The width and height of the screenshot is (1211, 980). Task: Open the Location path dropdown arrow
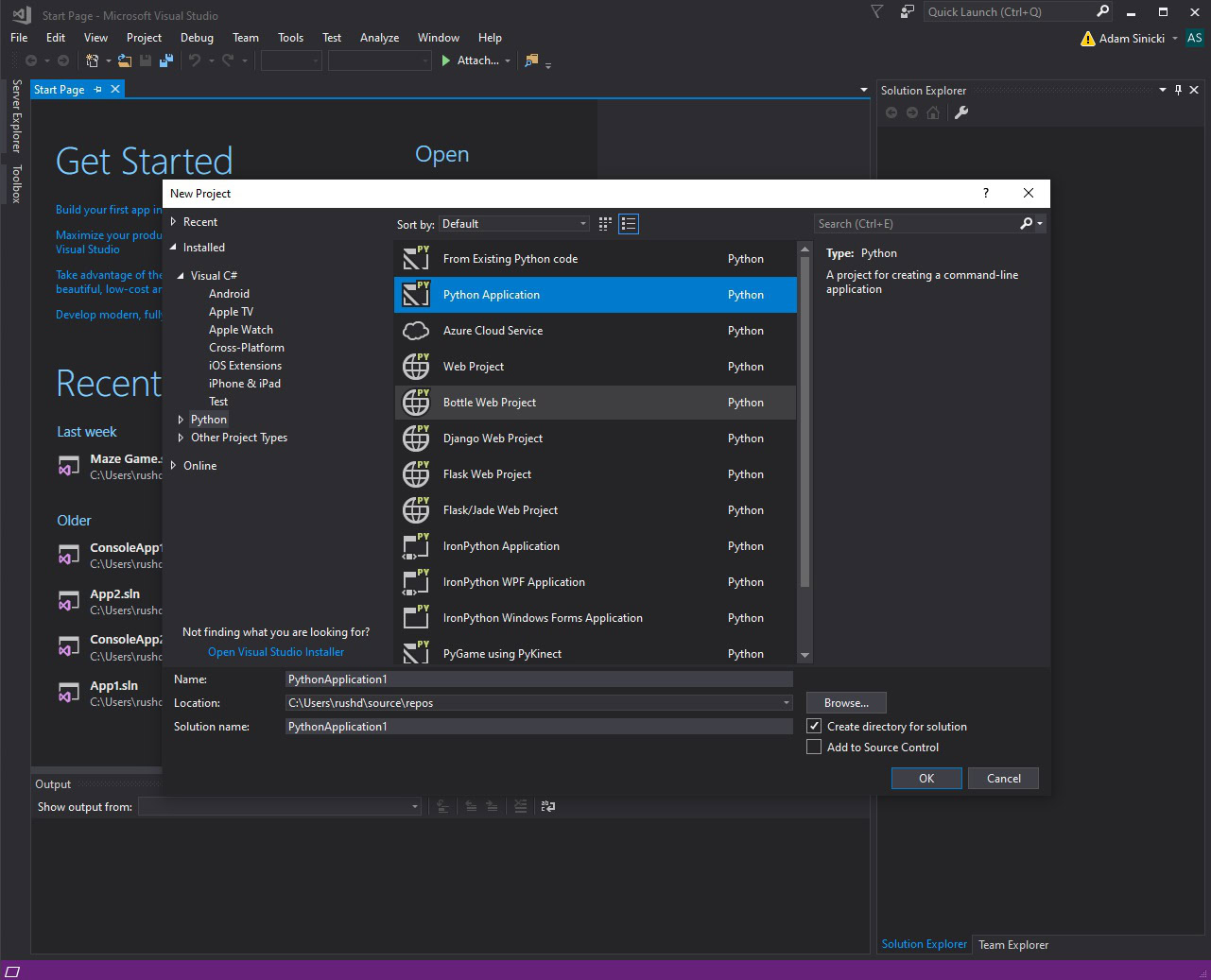point(787,702)
